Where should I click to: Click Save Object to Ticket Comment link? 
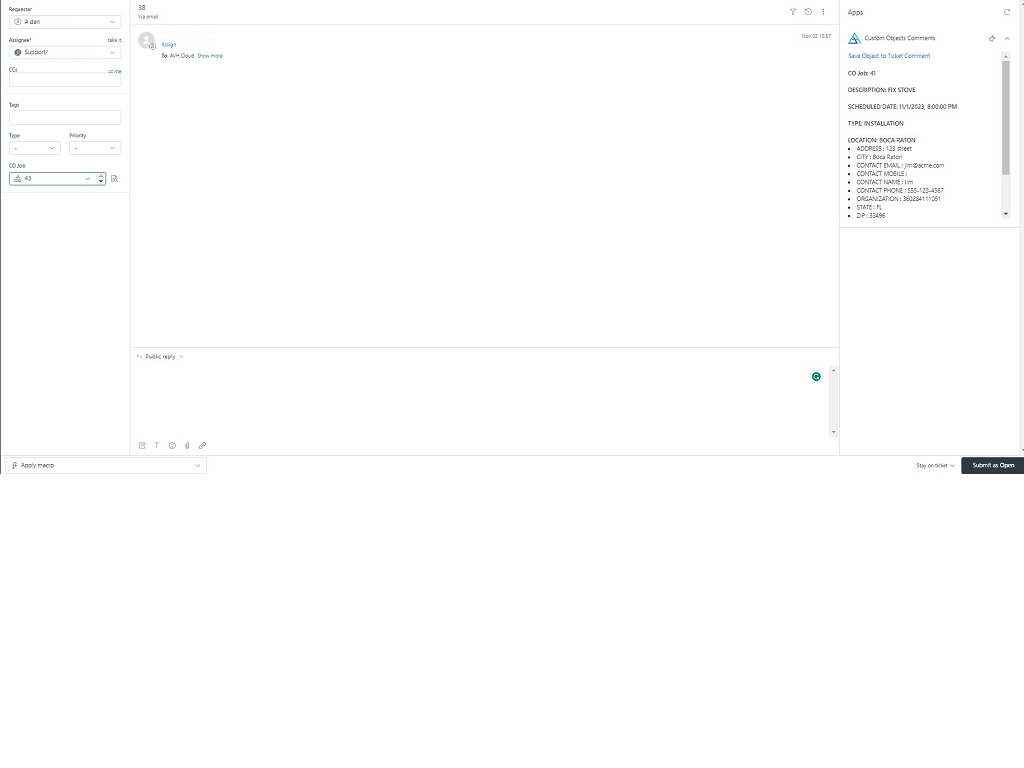[x=889, y=56]
